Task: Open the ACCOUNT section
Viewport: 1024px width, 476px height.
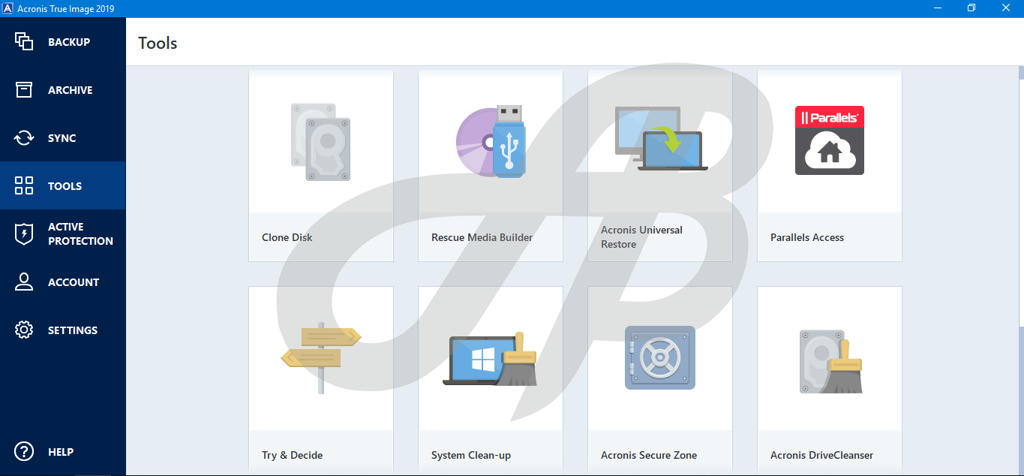Action: coord(73,282)
